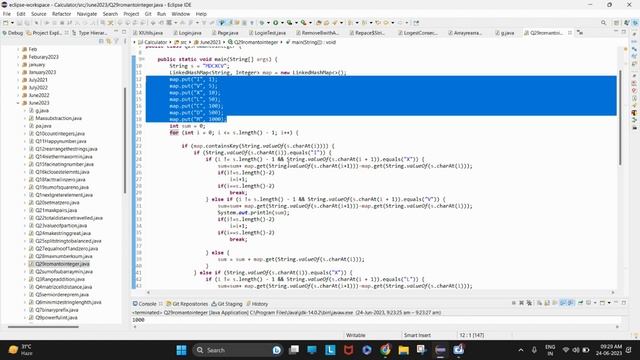The height and width of the screenshot is (360, 640).
Task: Open the Navigate menu
Action: pyautogui.click(x=87, y=14)
